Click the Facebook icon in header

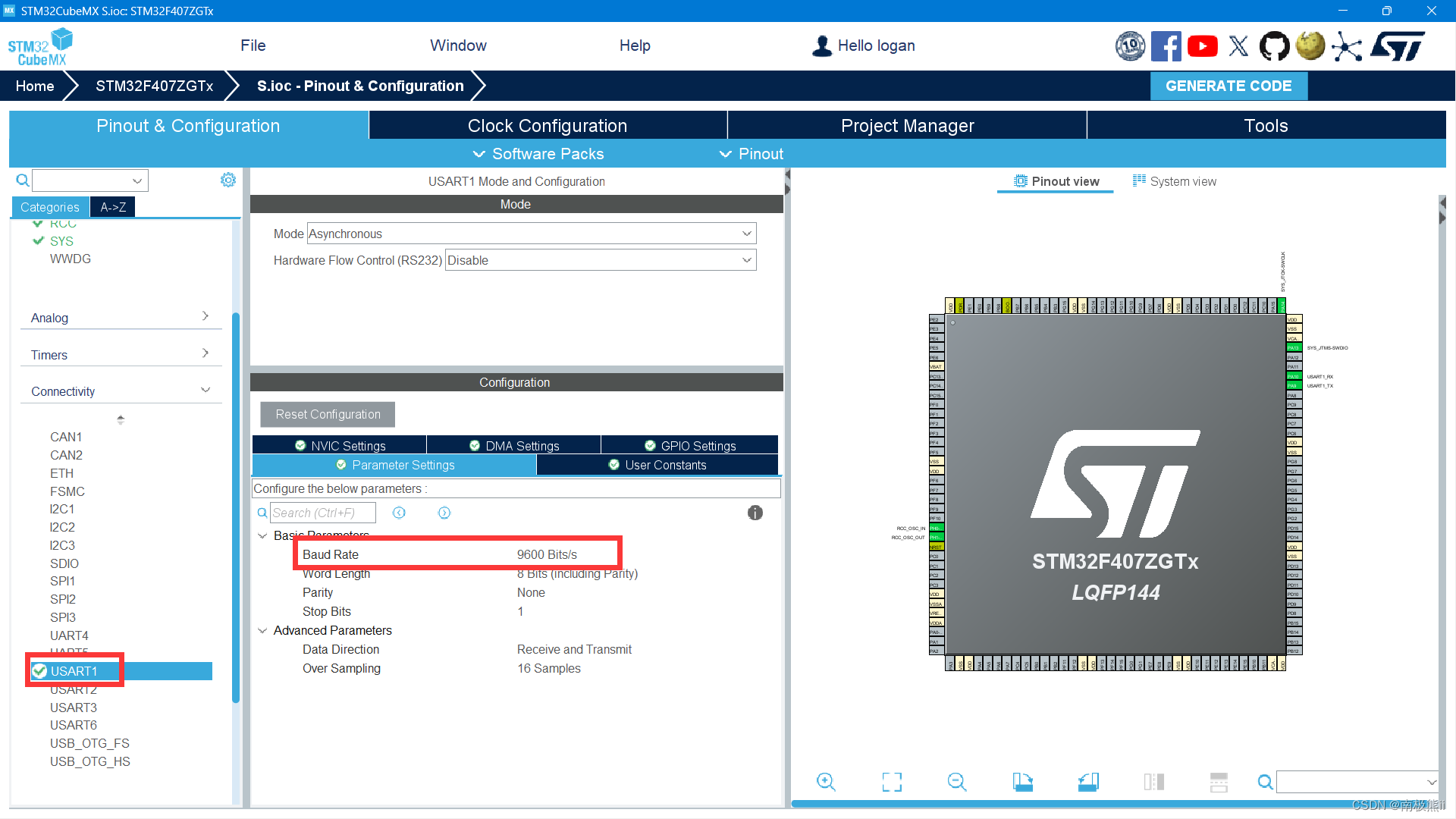click(x=1166, y=46)
